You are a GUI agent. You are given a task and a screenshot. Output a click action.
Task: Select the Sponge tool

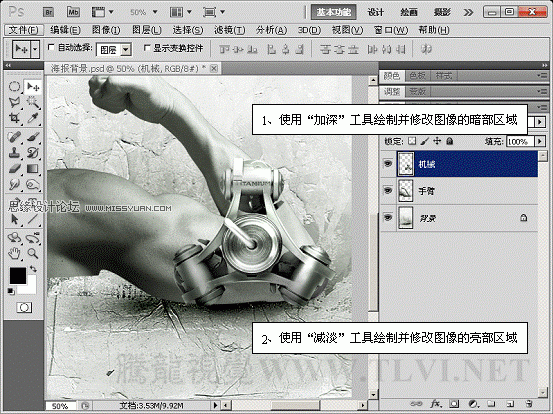33,184
